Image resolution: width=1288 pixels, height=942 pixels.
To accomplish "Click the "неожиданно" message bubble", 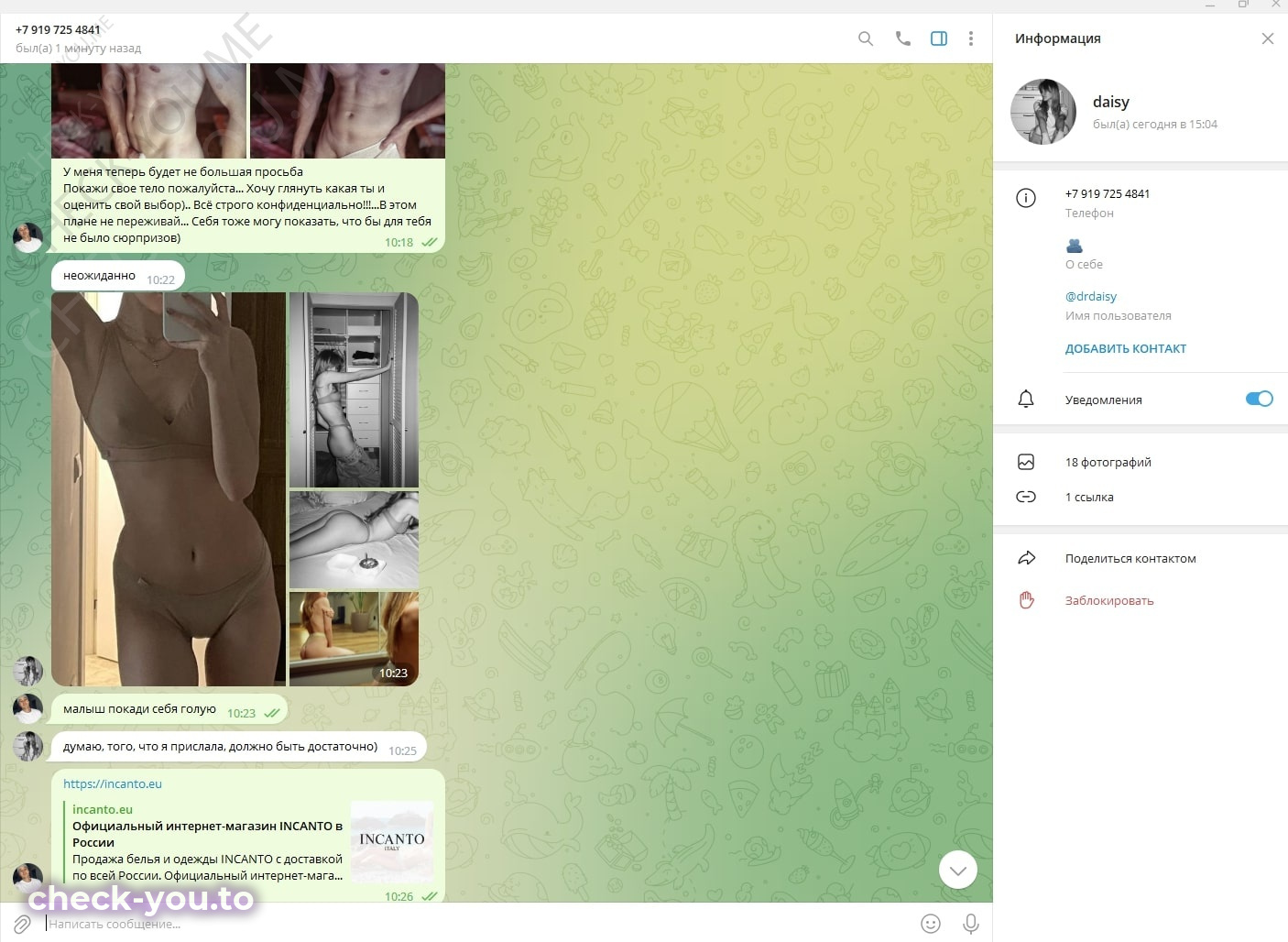I will point(118,276).
